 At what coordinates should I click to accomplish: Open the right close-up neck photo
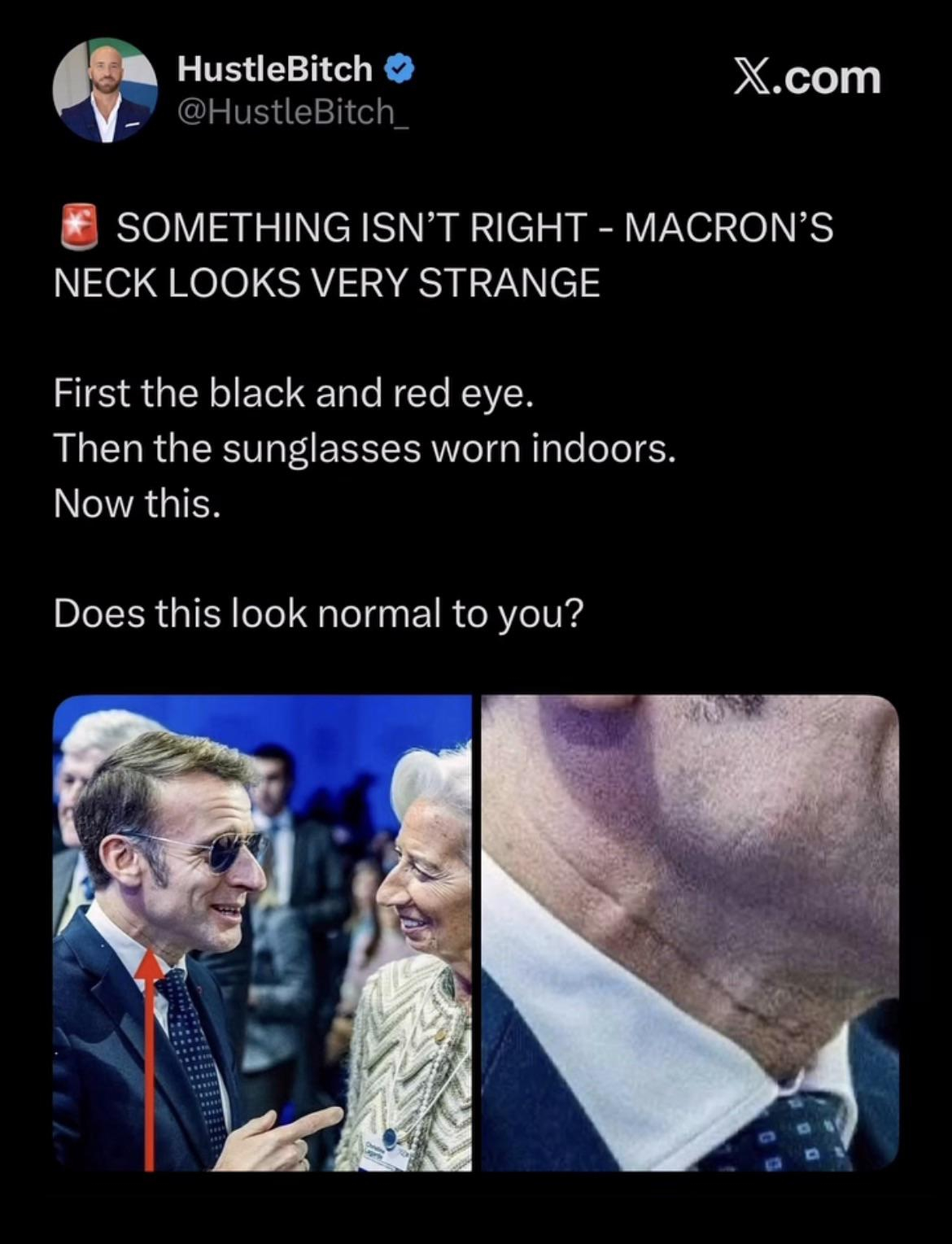click(690, 932)
